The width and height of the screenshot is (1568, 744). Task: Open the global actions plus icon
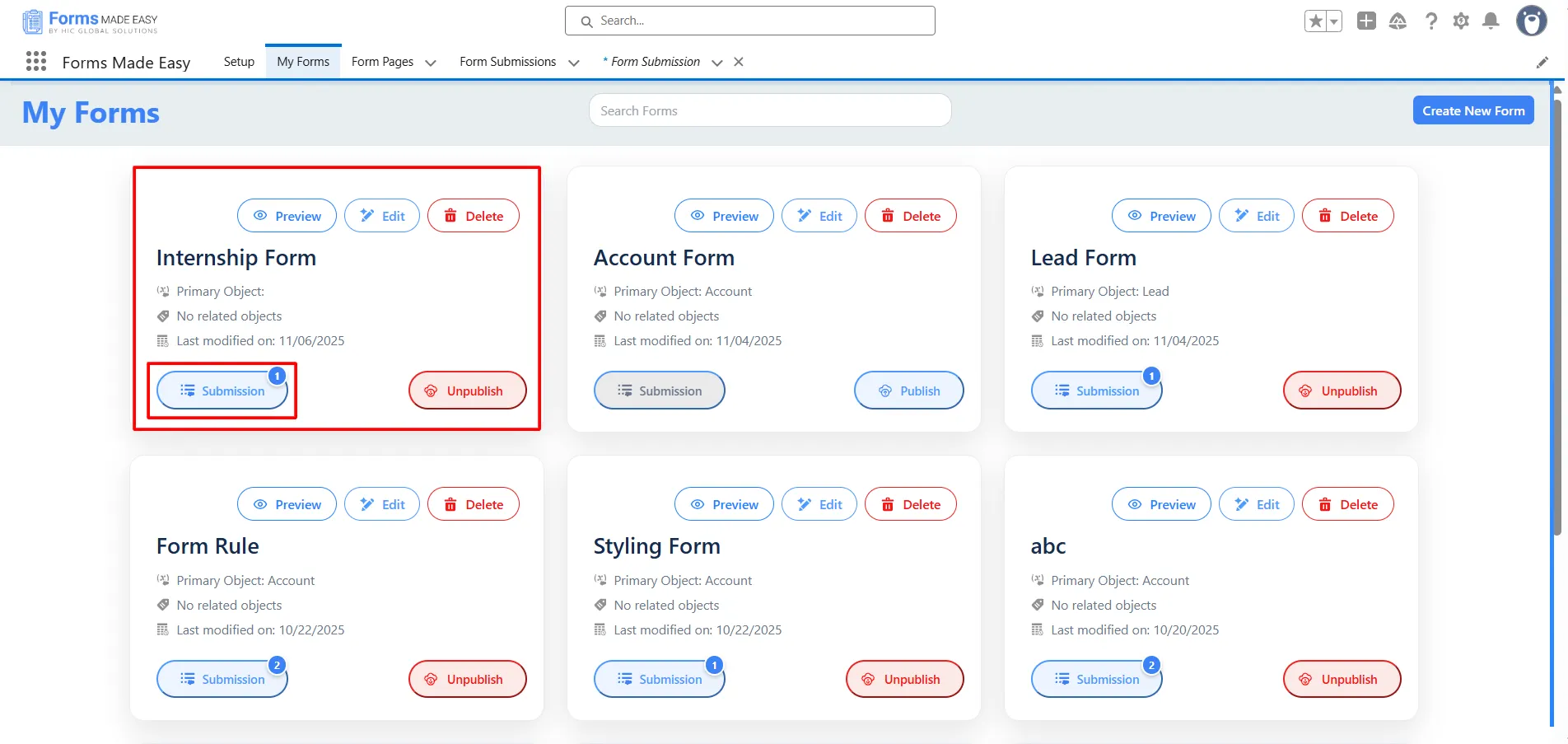pos(1366,21)
